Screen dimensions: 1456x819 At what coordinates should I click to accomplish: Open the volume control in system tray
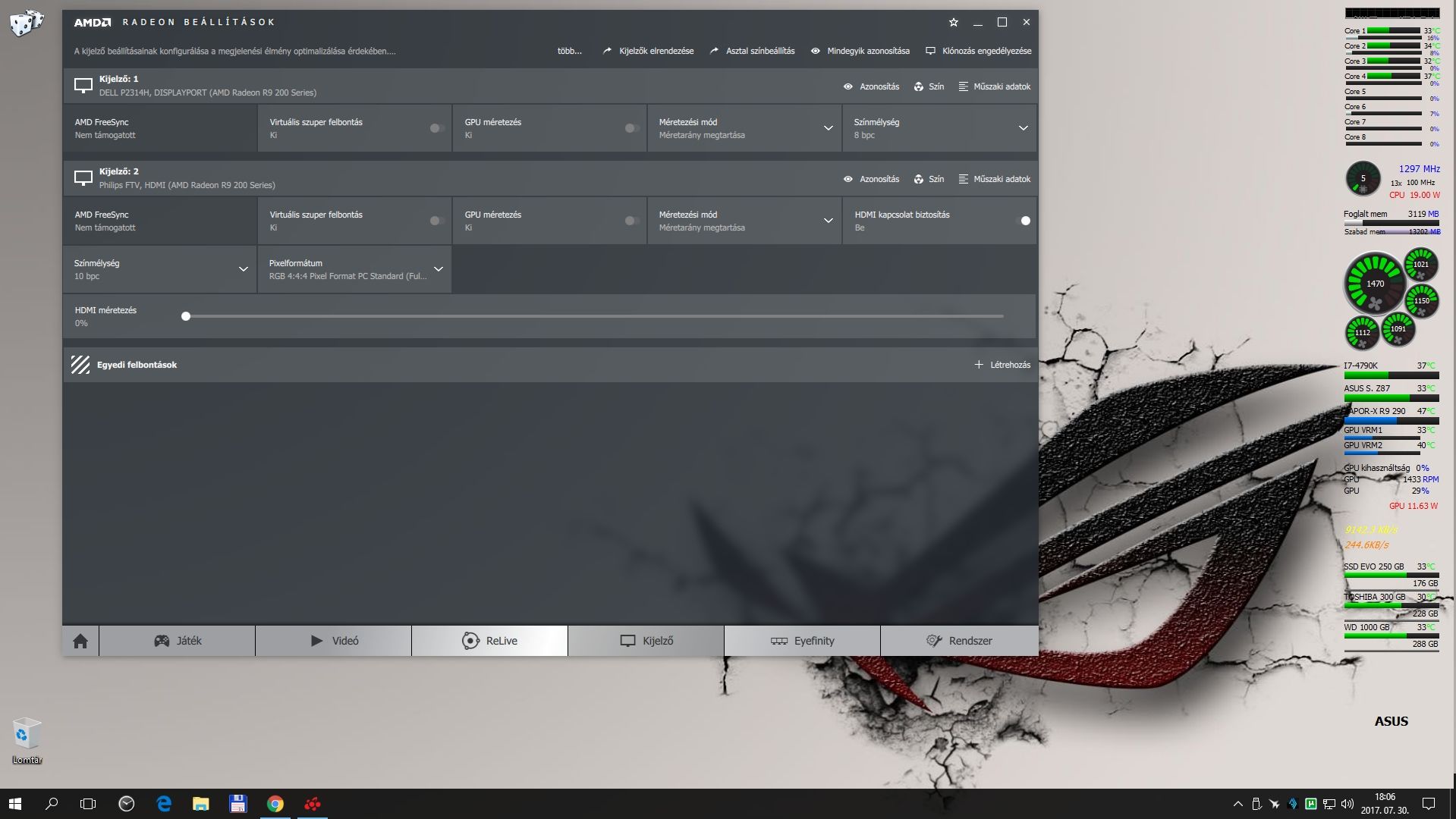pyautogui.click(x=1348, y=804)
